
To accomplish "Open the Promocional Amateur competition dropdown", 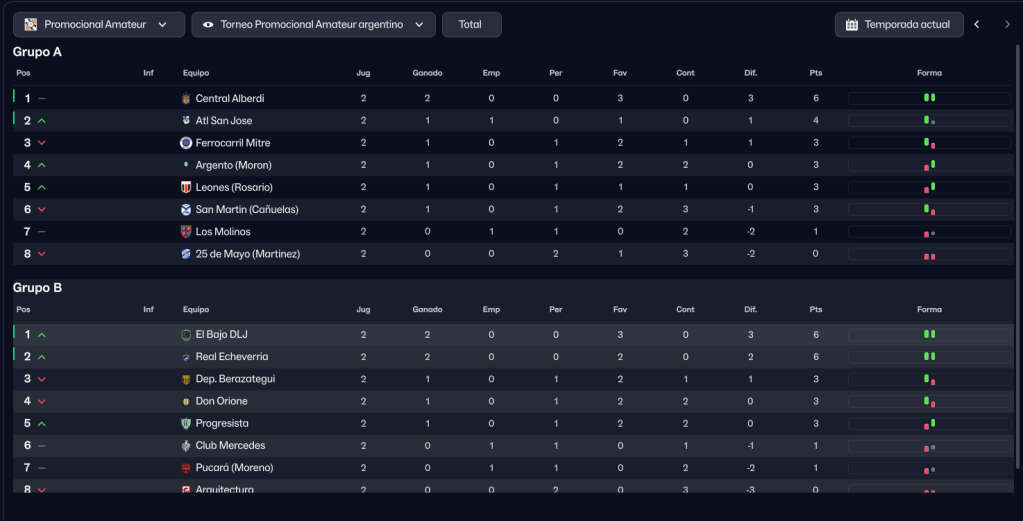I will (x=99, y=25).
